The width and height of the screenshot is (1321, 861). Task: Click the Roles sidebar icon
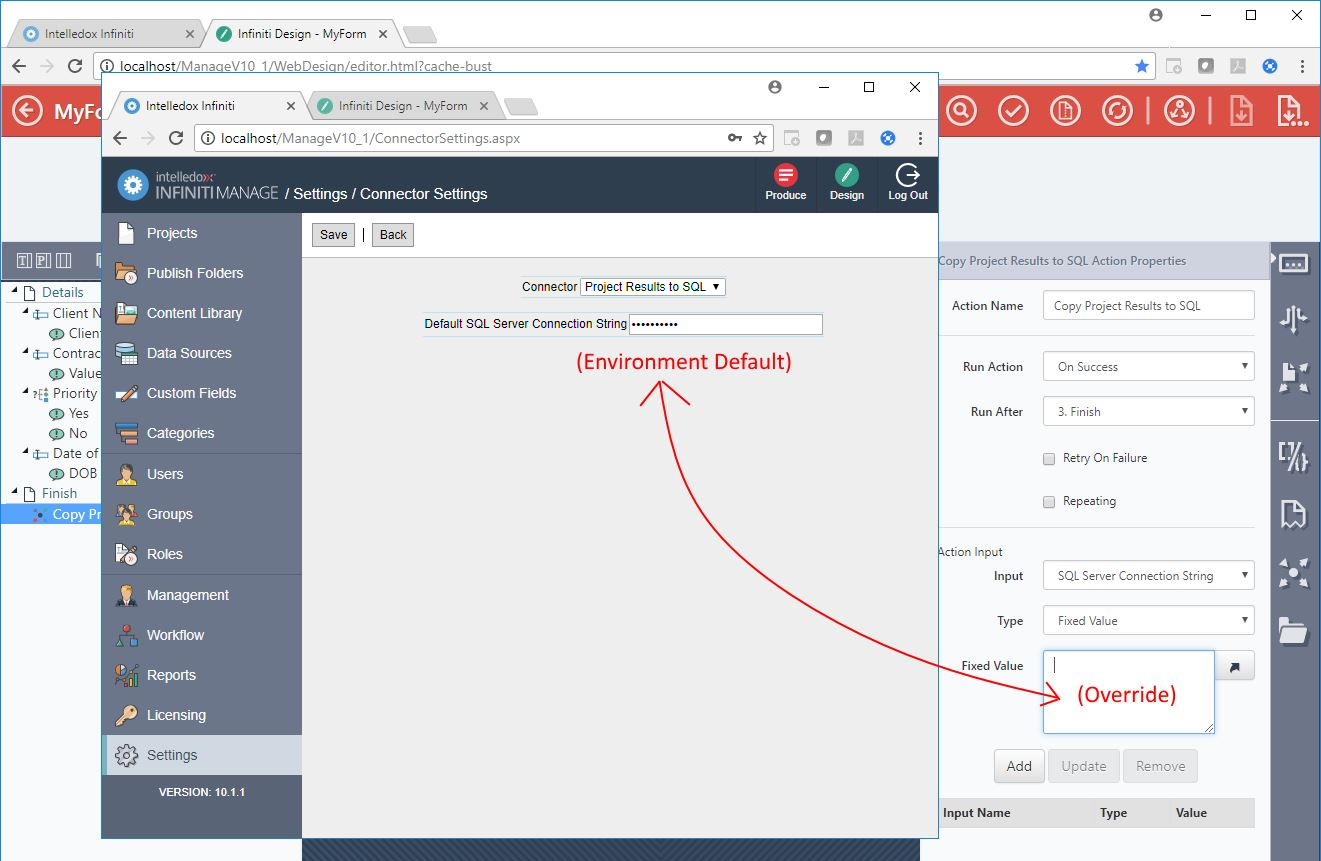(127, 554)
